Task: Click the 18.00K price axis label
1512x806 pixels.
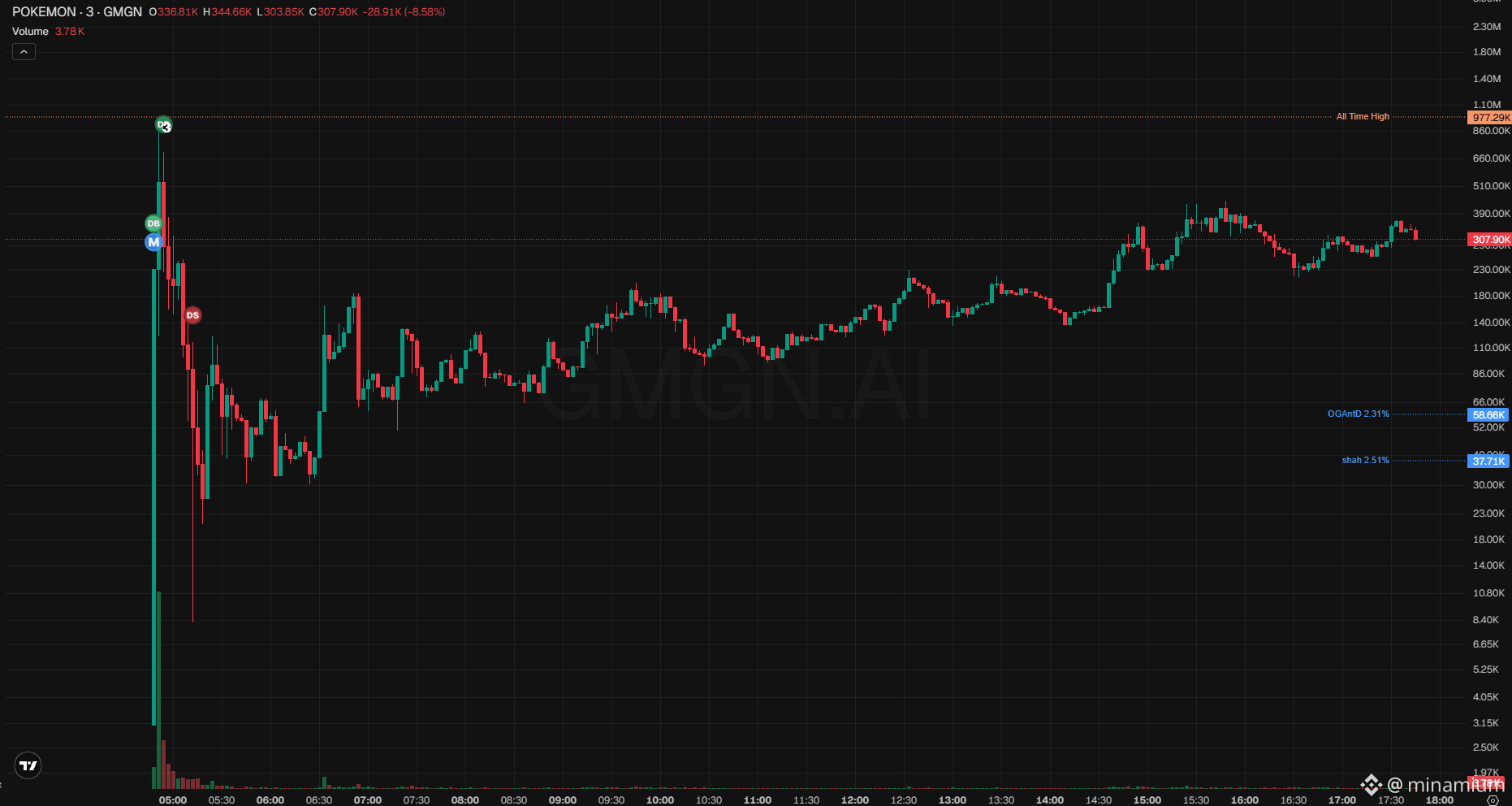Action: pyautogui.click(x=1489, y=539)
